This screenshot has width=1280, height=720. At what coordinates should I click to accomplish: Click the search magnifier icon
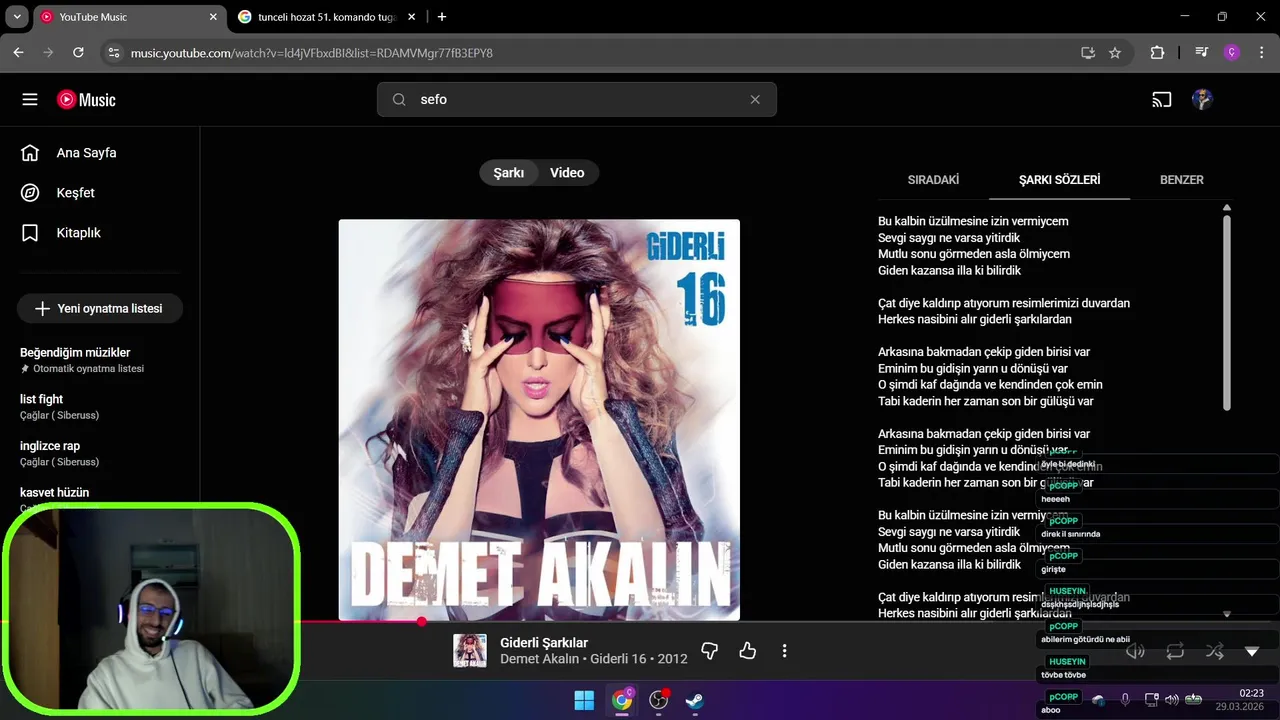pyautogui.click(x=399, y=100)
